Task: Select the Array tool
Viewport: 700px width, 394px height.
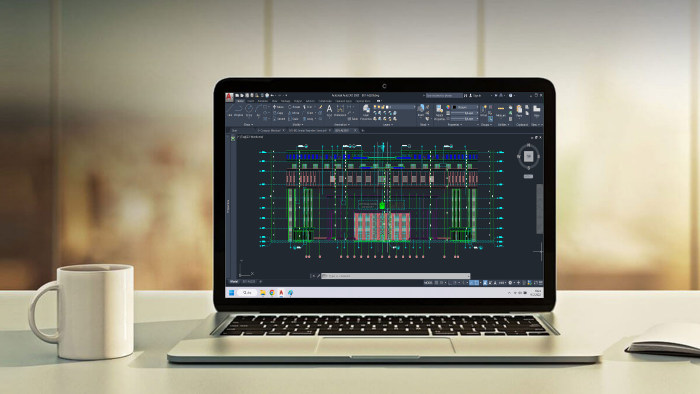Action: (x=308, y=119)
